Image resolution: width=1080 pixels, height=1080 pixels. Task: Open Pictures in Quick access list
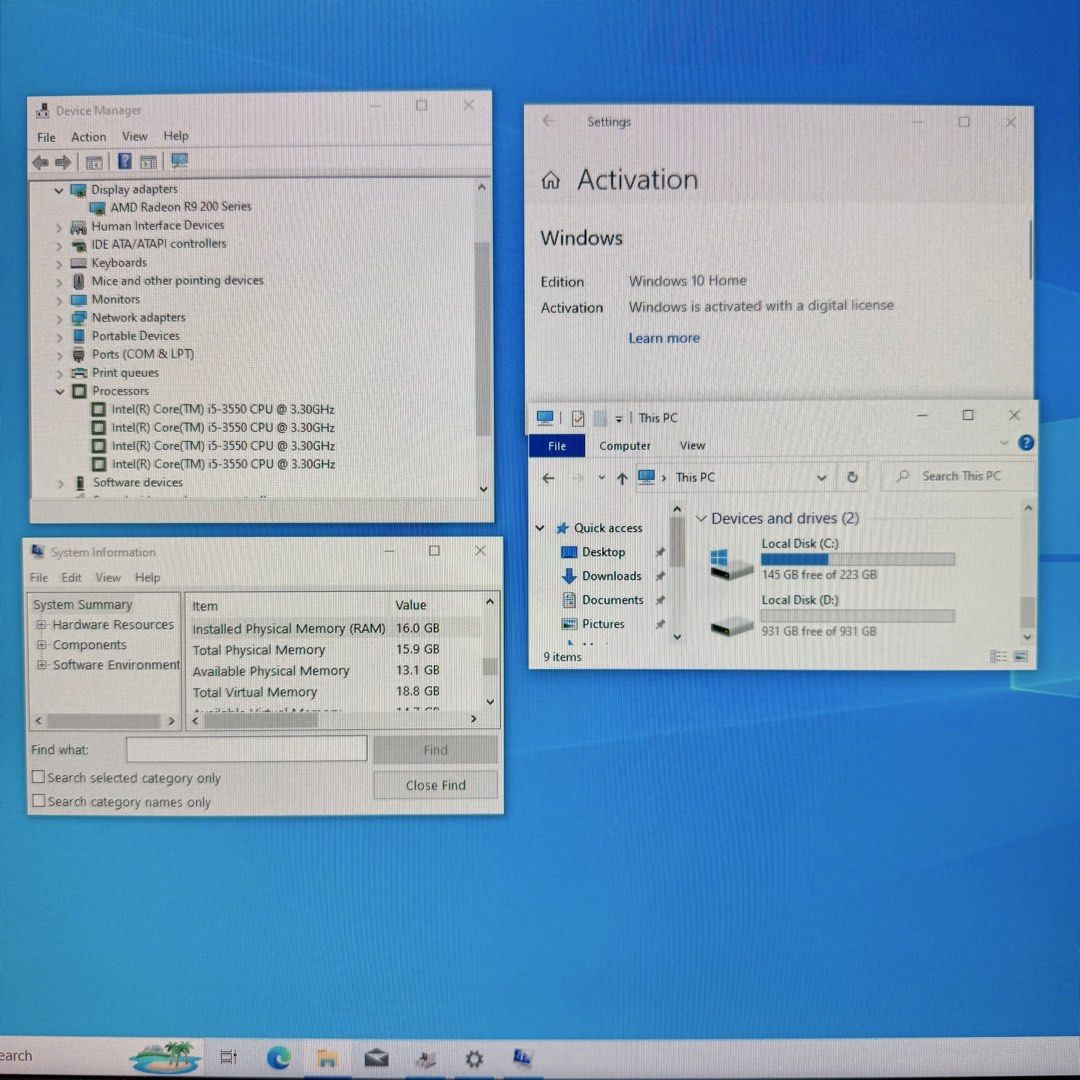[603, 624]
